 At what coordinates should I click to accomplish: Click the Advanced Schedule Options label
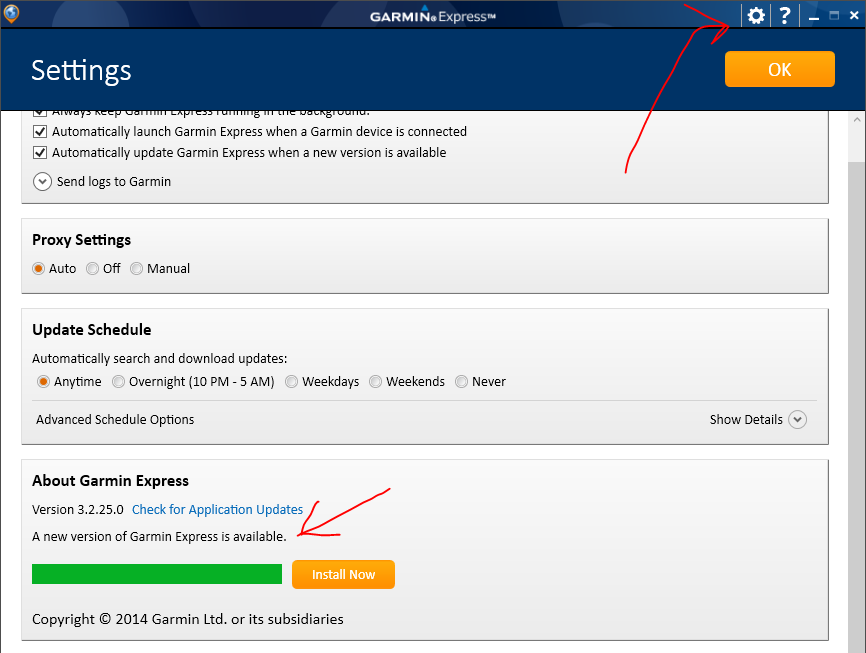(x=115, y=419)
